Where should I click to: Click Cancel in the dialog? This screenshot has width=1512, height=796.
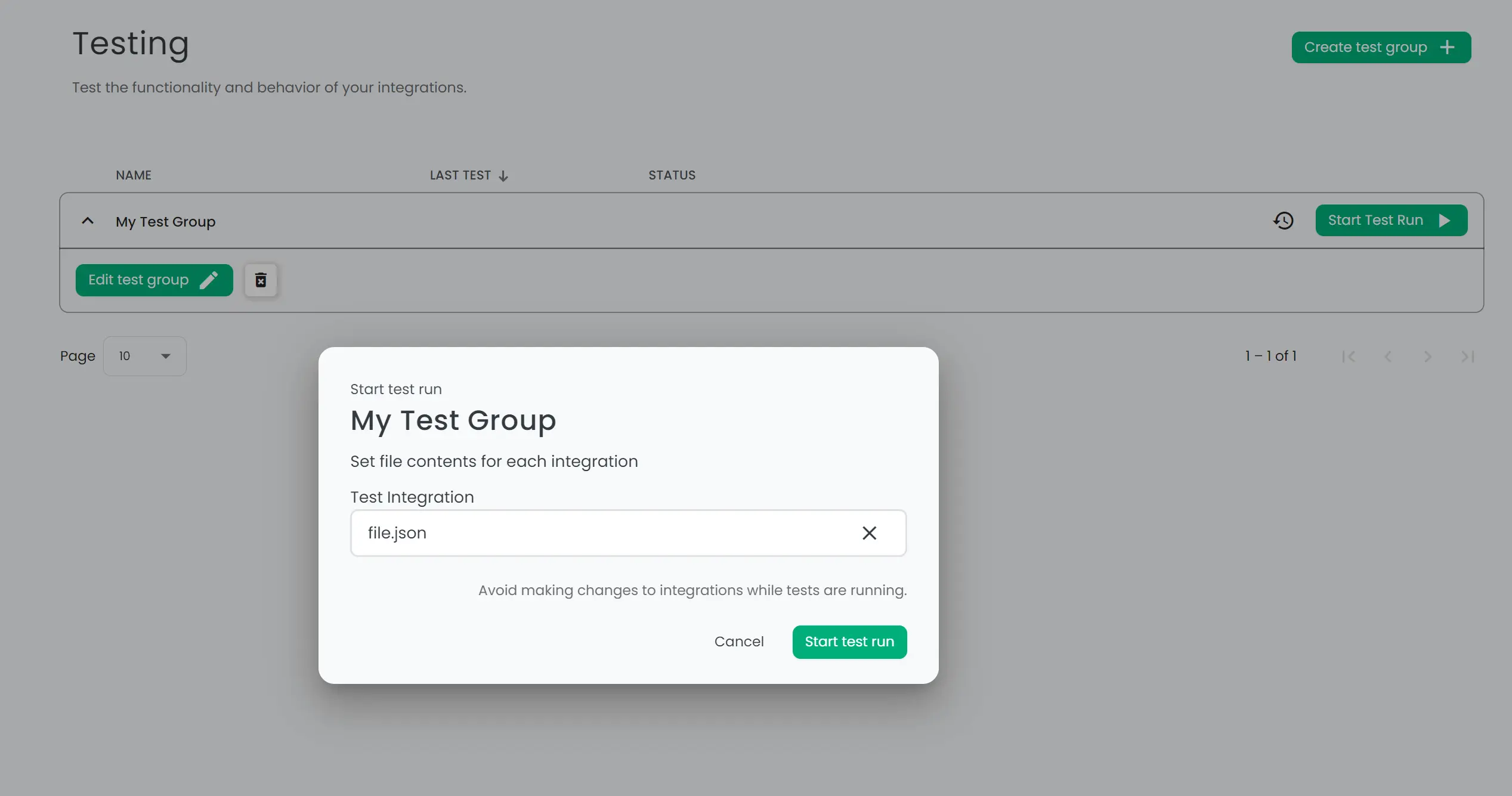pyautogui.click(x=738, y=642)
